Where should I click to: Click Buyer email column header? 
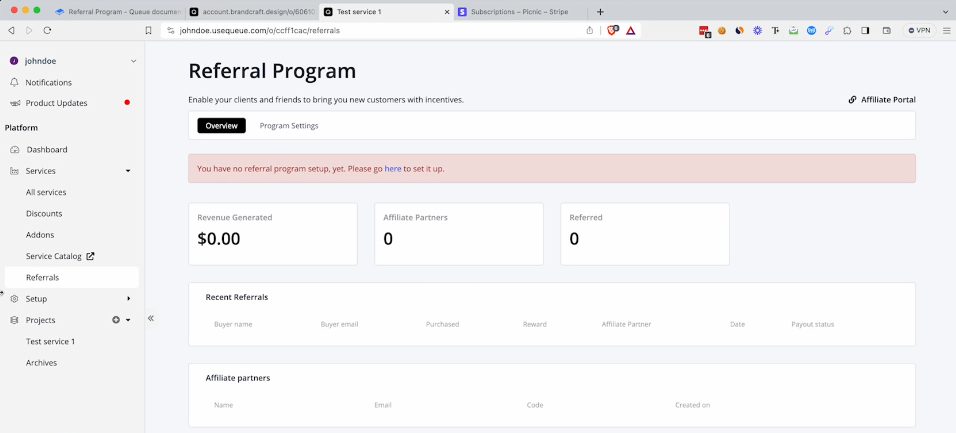coord(340,324)
